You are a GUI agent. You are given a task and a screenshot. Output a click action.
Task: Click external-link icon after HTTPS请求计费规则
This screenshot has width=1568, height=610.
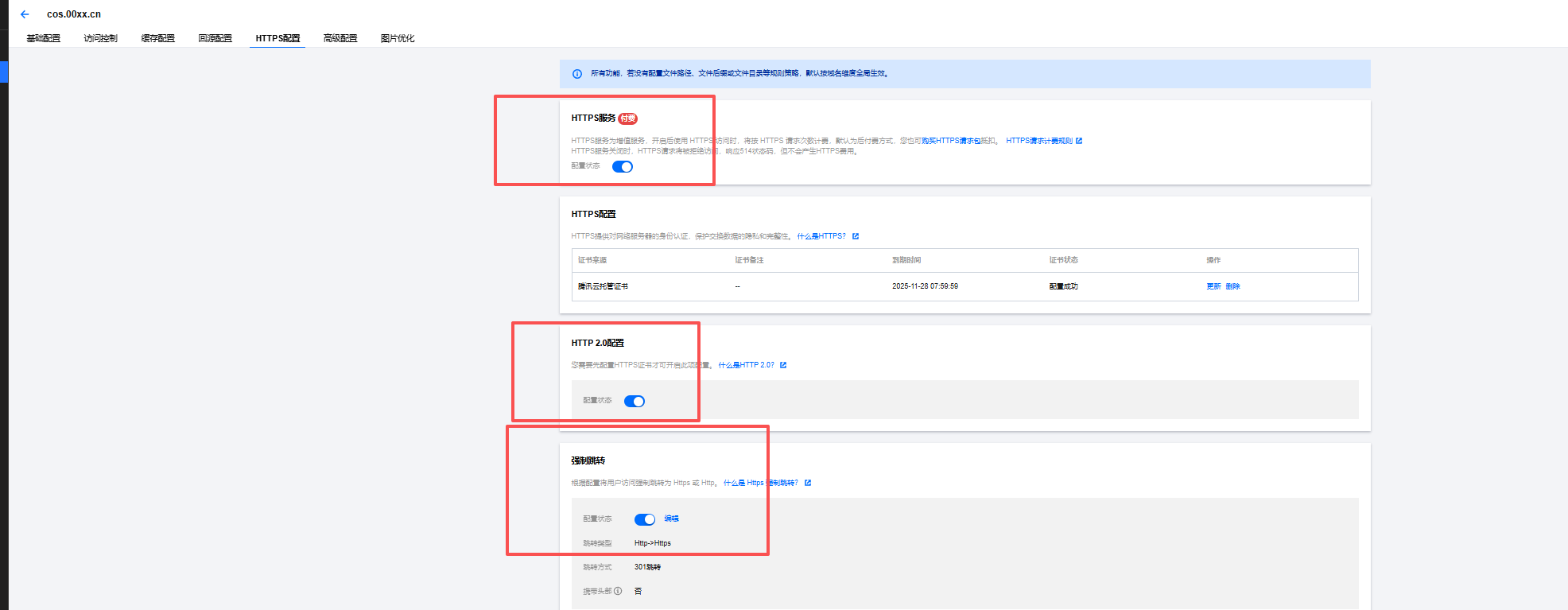click(x=1079, y=141)
